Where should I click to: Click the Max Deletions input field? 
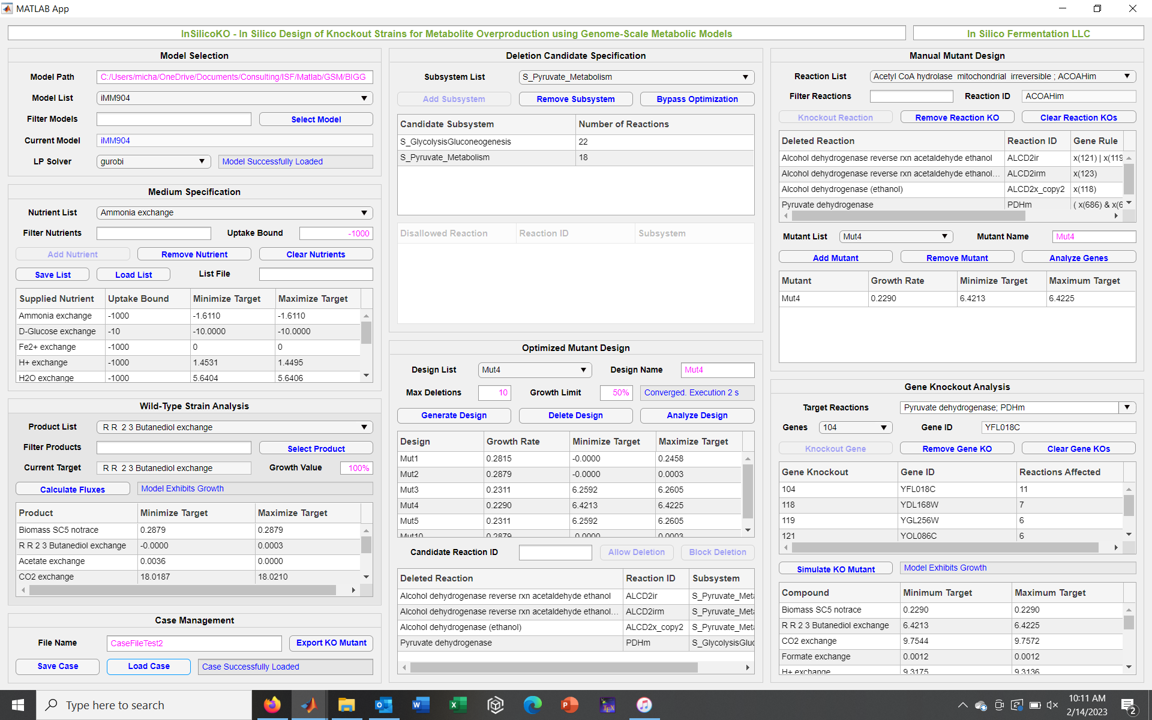click(x=494, y=393)
